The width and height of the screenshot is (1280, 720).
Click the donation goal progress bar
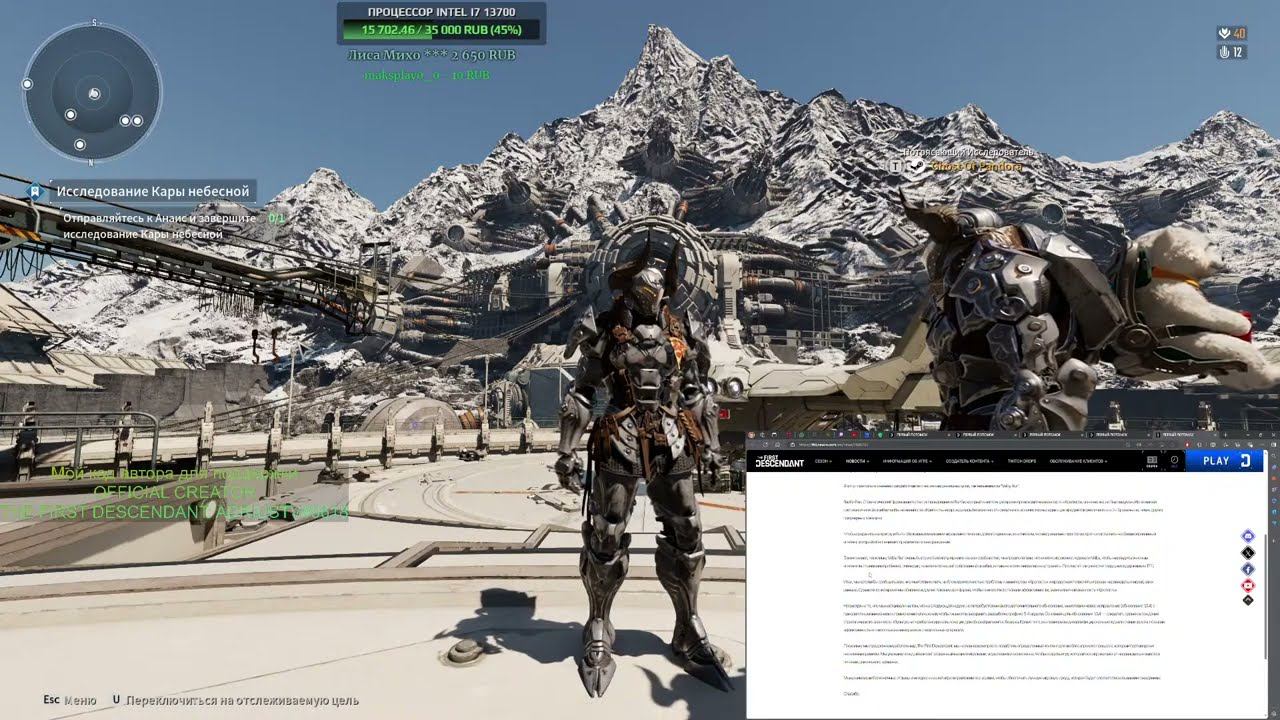(441, 29)
